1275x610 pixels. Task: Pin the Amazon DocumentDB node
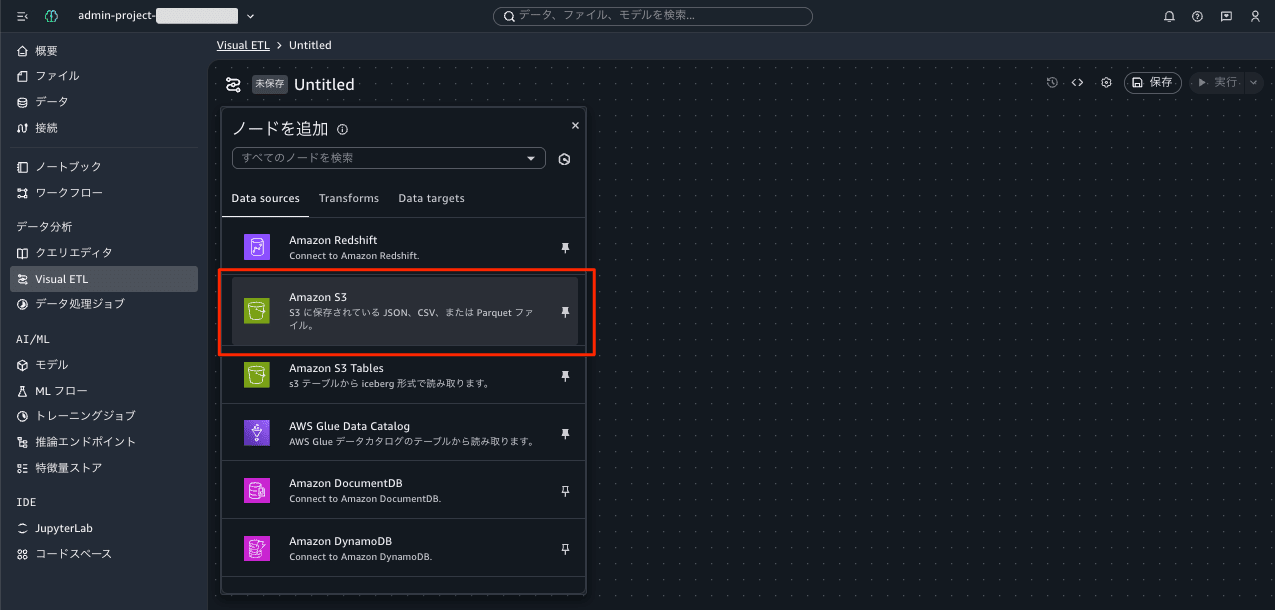pyautogui.click(x=565, y=491)
